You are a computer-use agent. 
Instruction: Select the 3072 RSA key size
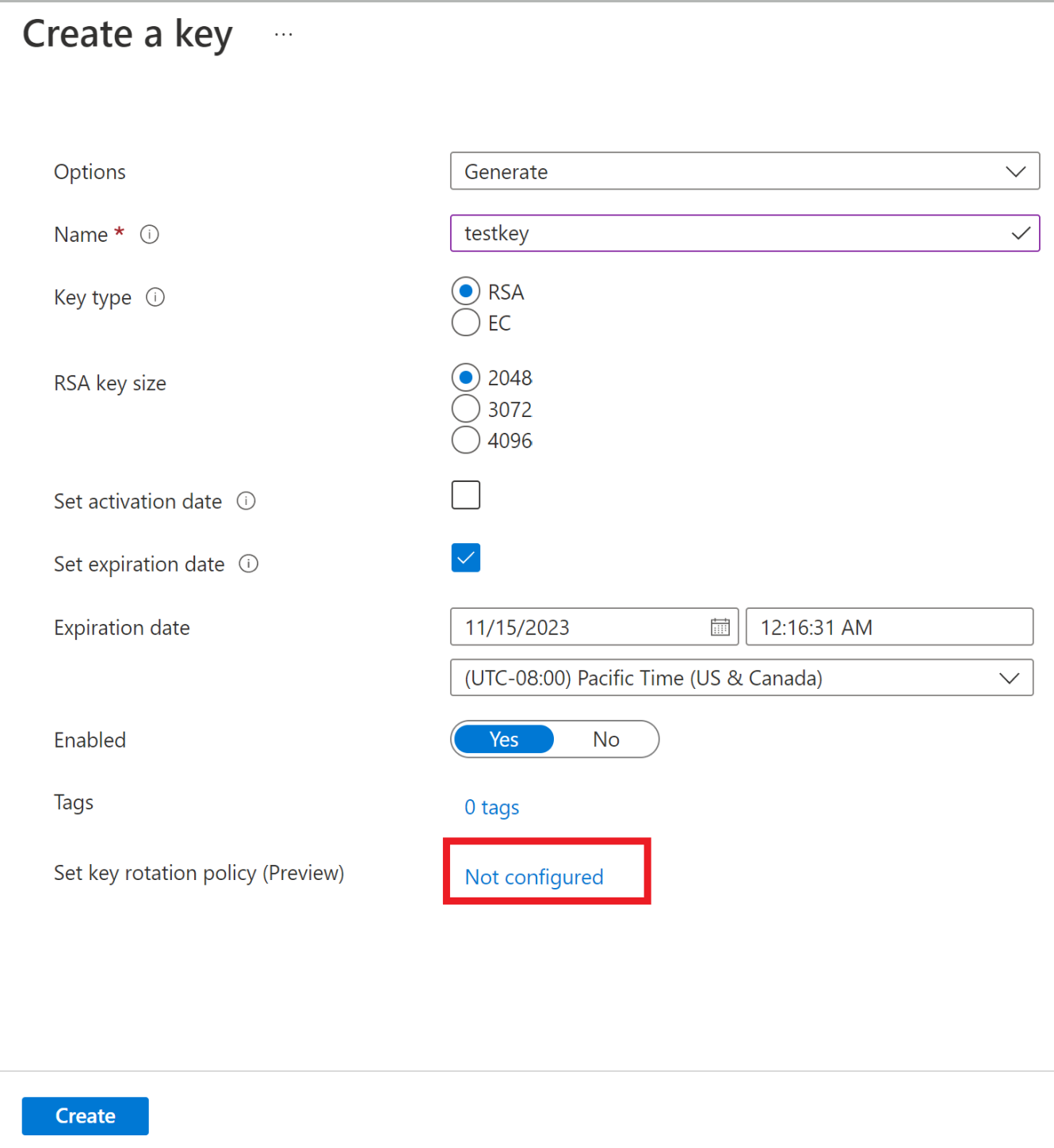pyautogui.click(x=466, y=408)
